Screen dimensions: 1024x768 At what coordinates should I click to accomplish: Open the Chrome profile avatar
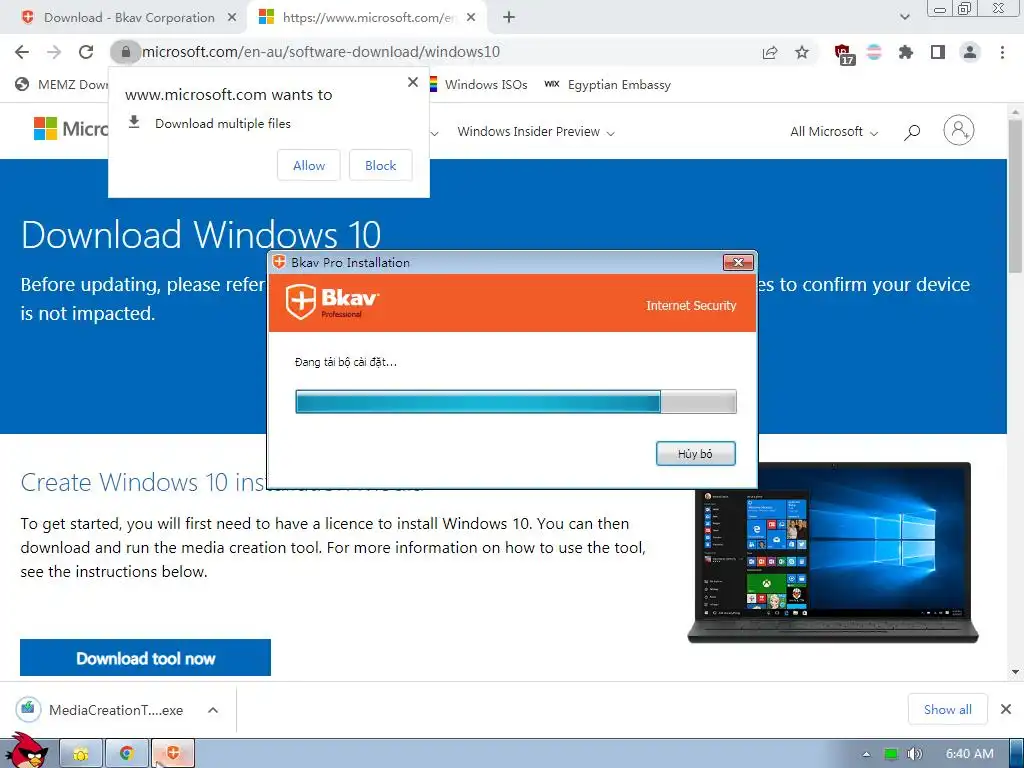pos(970,52)
